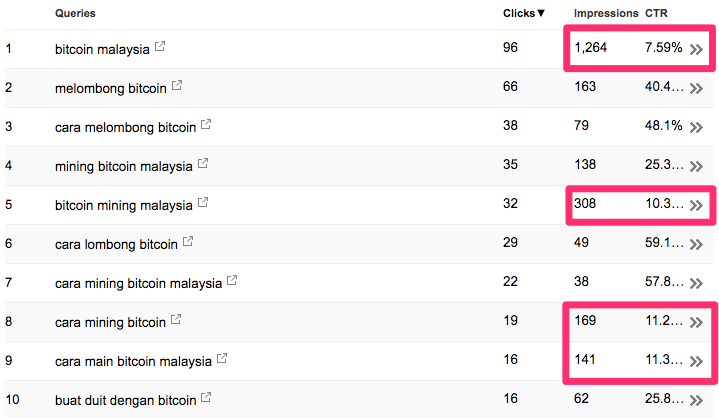The height and width of the screenshot is (418, 719).
Task: Click the Queries column header
Action: 76,13
